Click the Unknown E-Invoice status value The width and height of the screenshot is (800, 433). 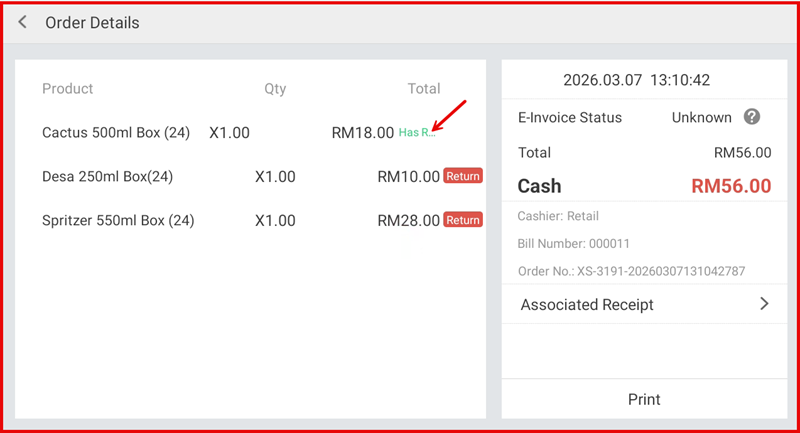[701, 117]
